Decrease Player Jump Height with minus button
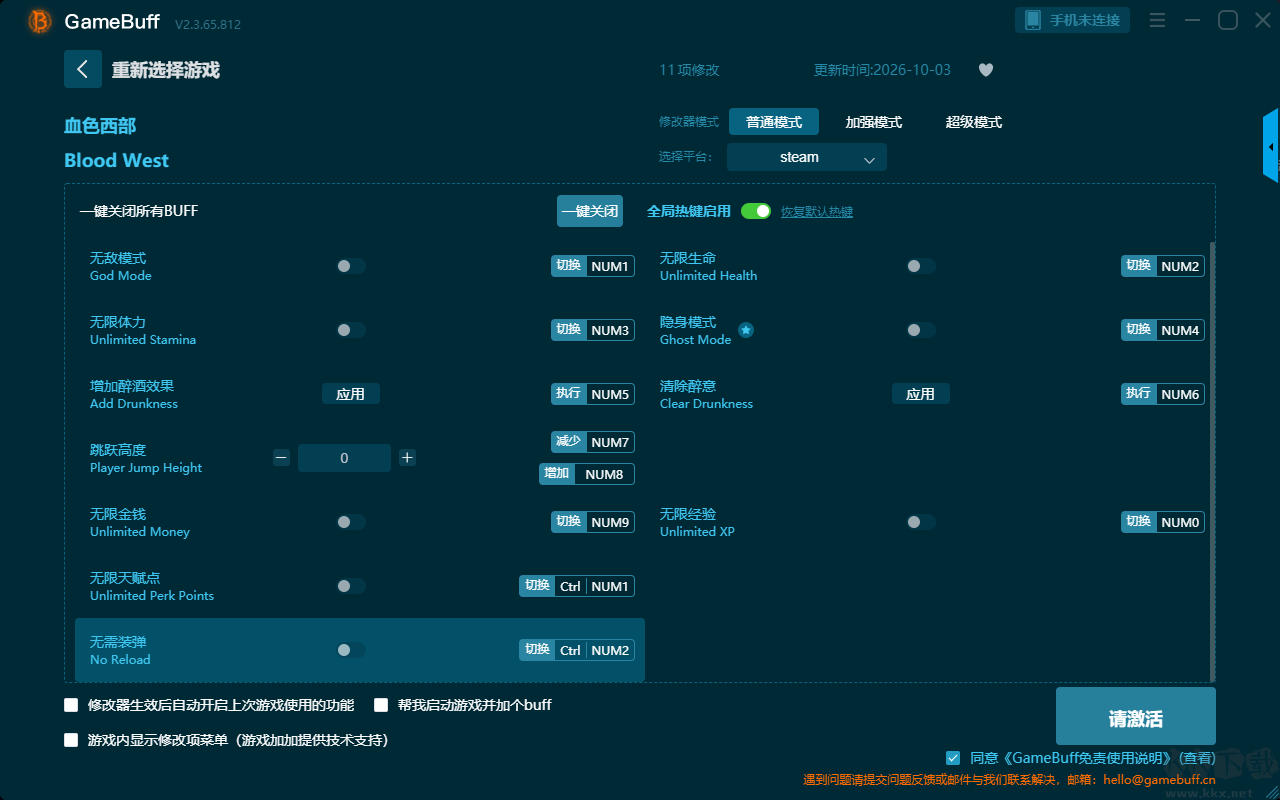Viewport: 1280px width, 800px height. click(281, 458)
